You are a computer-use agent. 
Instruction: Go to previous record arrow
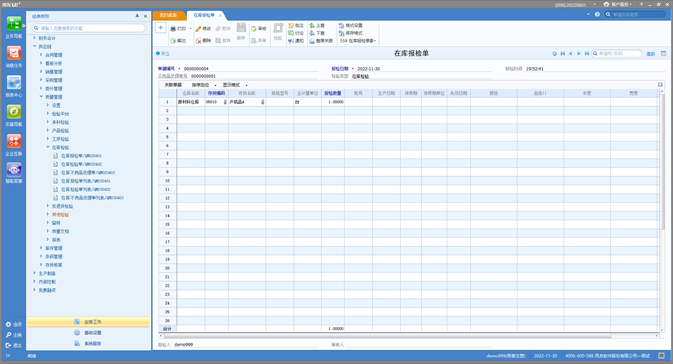(570, 54)
